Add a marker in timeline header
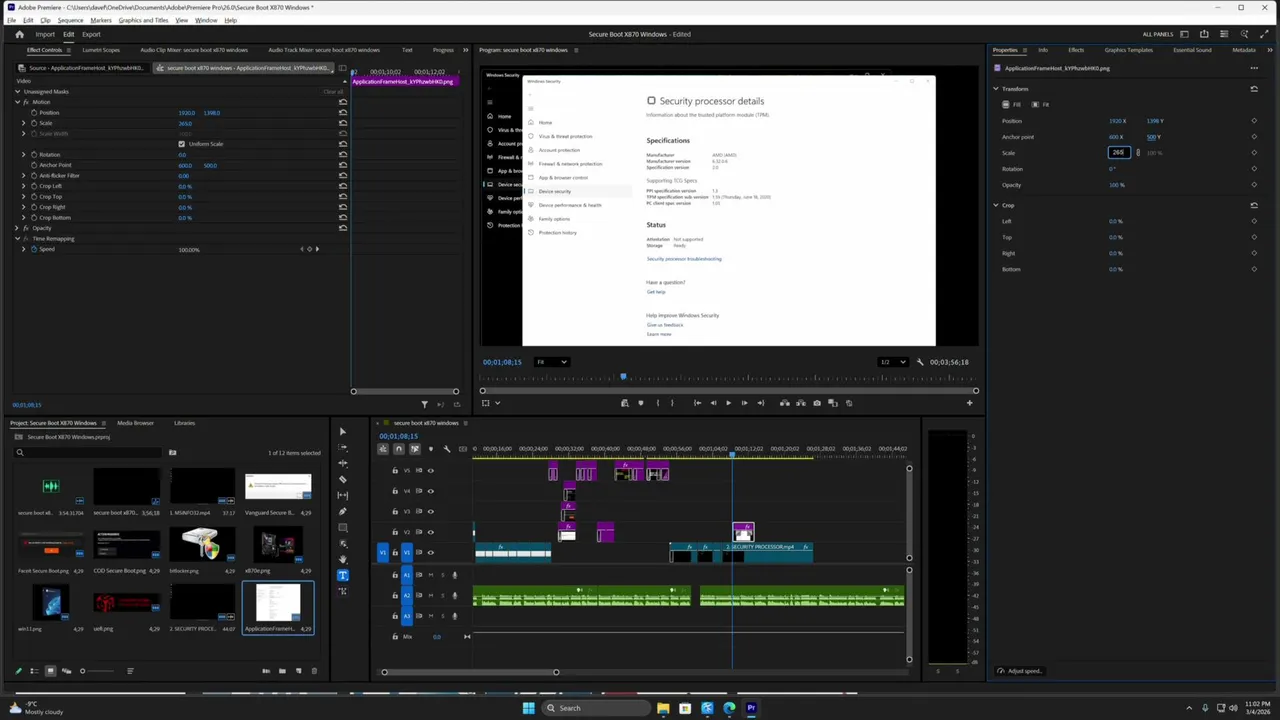This screenshot has width=1280, height=720. tap(431, 449)
